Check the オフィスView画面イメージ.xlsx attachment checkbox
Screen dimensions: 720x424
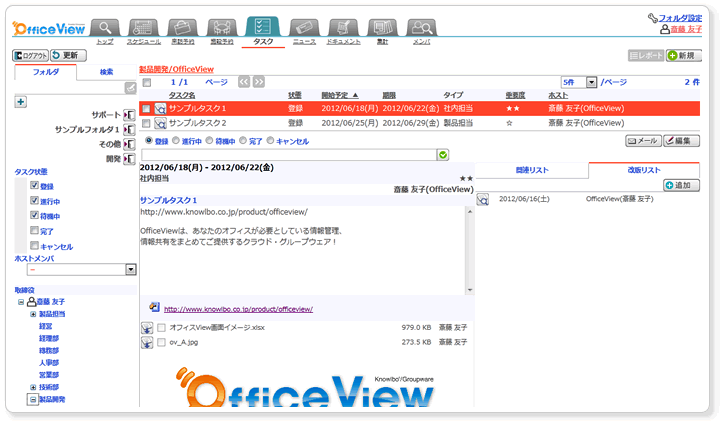161,328
